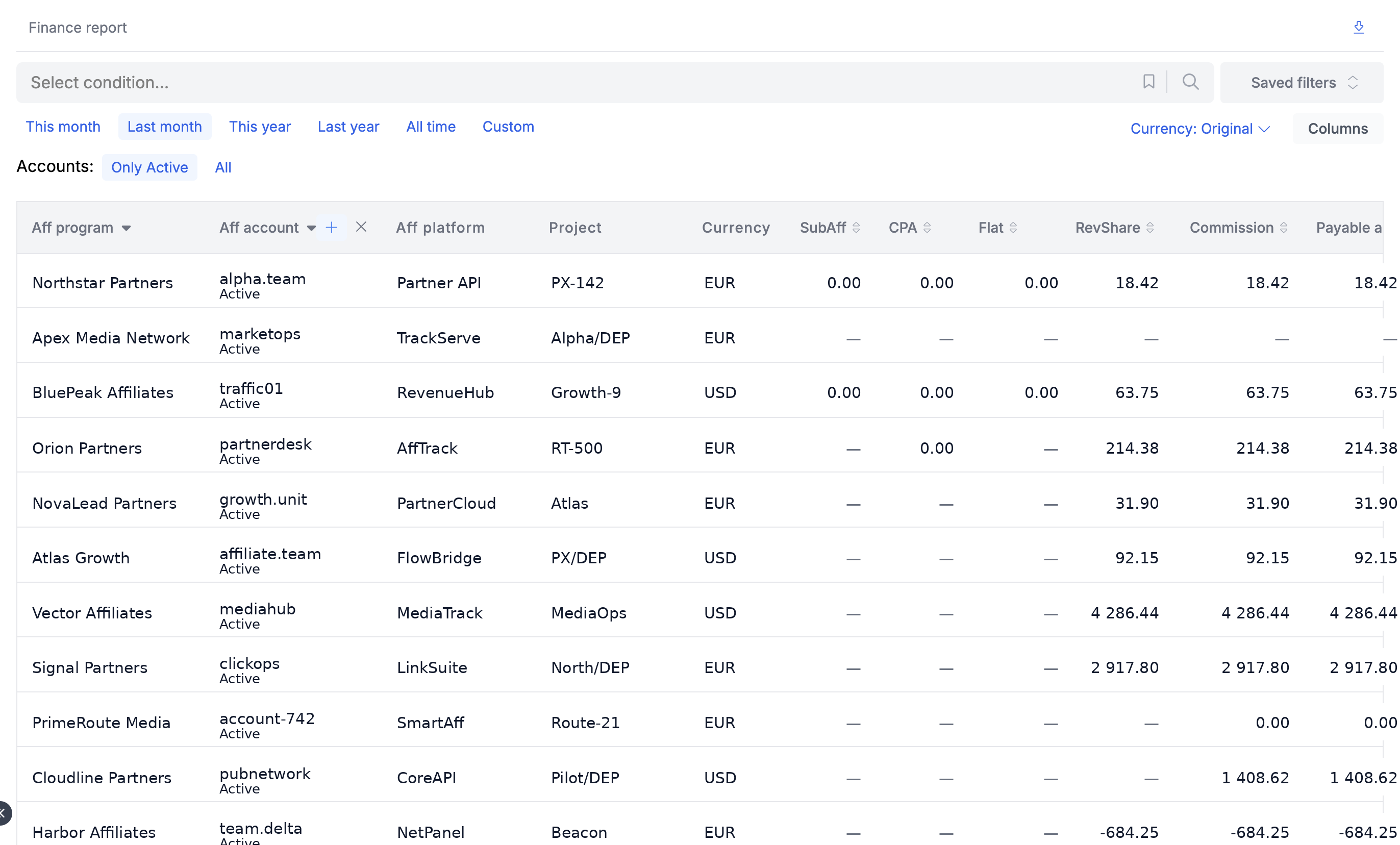1400x845 pixels.
Task: Select the This month period
Action: 63,126
